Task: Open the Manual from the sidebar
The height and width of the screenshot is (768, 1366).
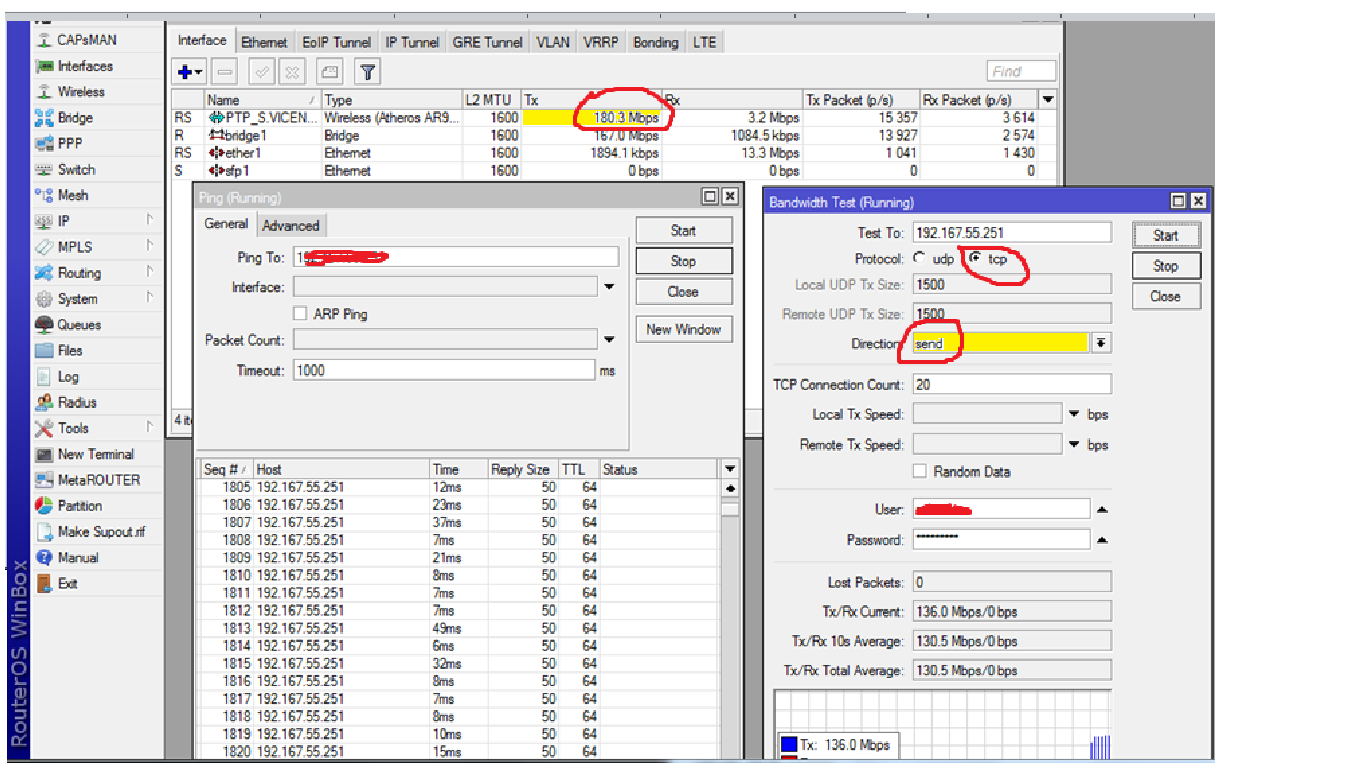Action: [x=77, y=558]
